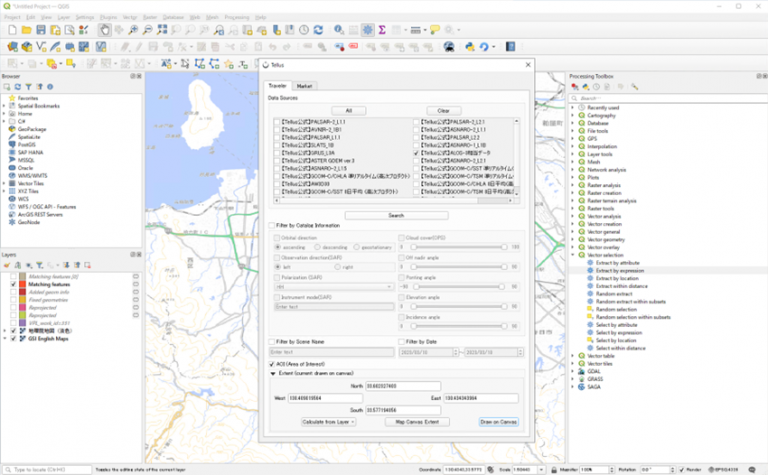Select the Pan Map hand tool
This screenshot has width=768, height=475.
pos(104,30)
